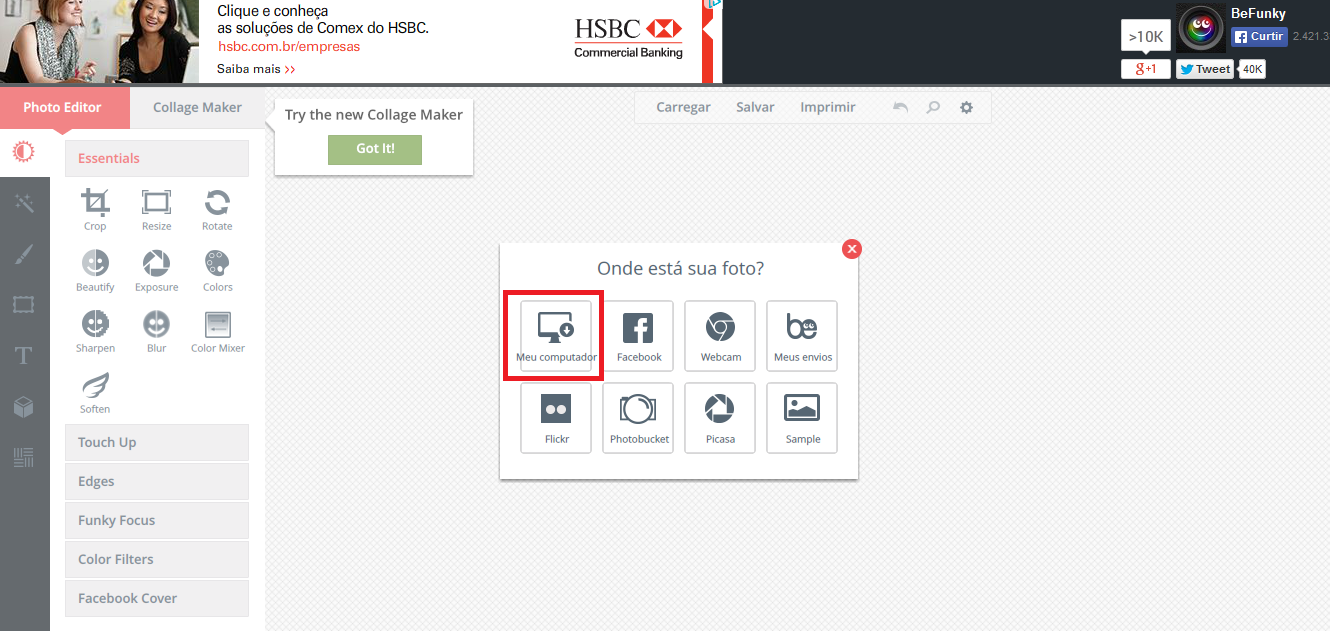Choose Webcam as photo source
The height and width of the screenshot is (631, 1330).
coord(720,336)
